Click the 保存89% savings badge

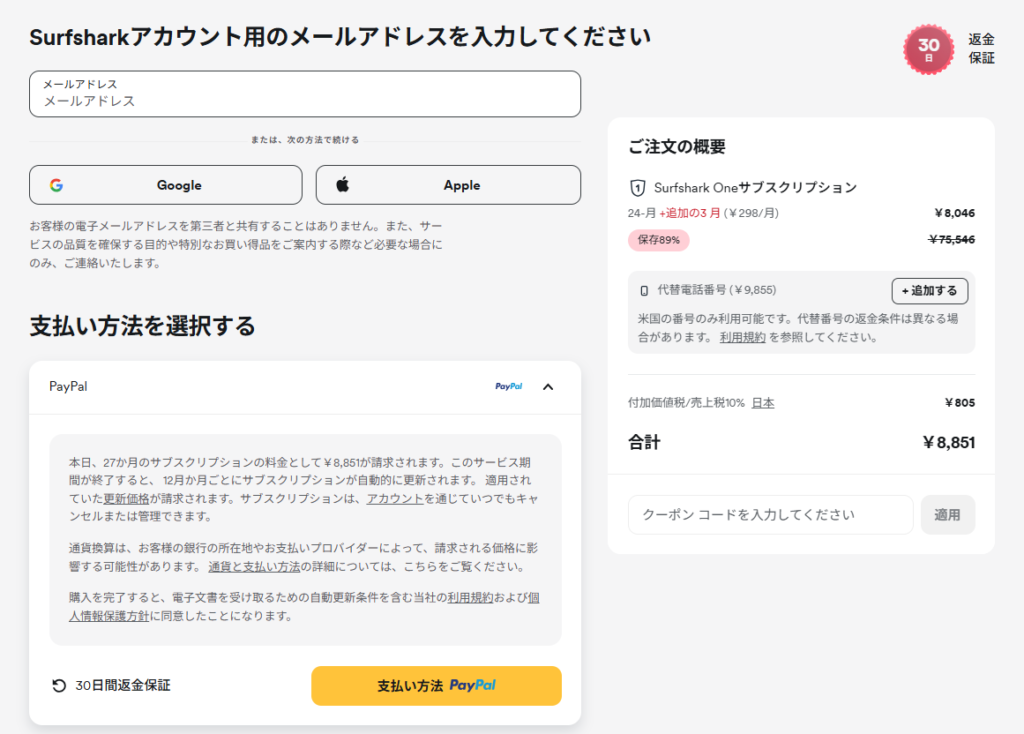coord(658,240)
